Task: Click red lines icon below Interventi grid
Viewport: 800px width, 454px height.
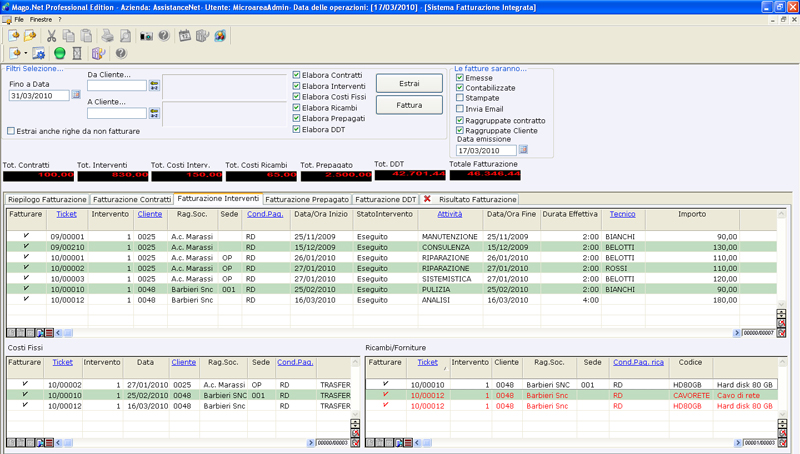Action: [49, 333]
